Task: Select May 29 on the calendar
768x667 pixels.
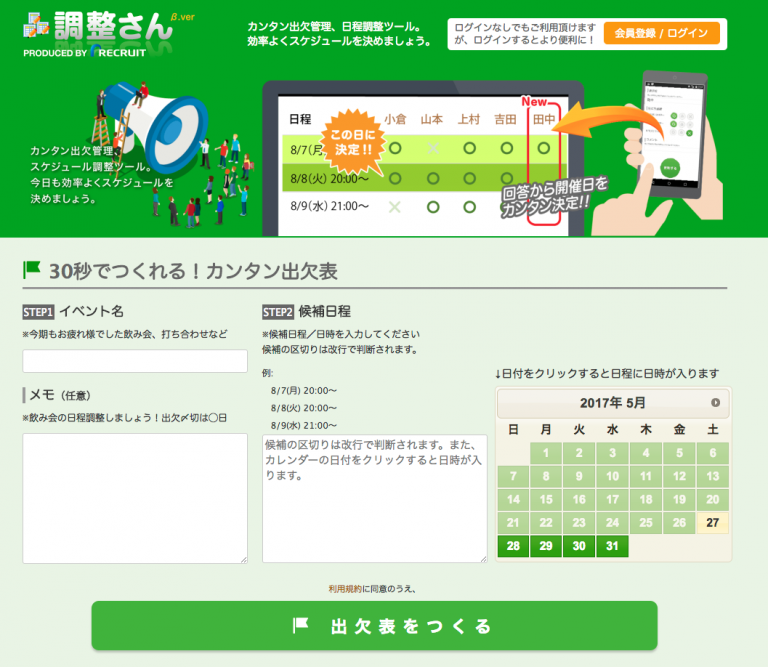Action: point(546,546)
